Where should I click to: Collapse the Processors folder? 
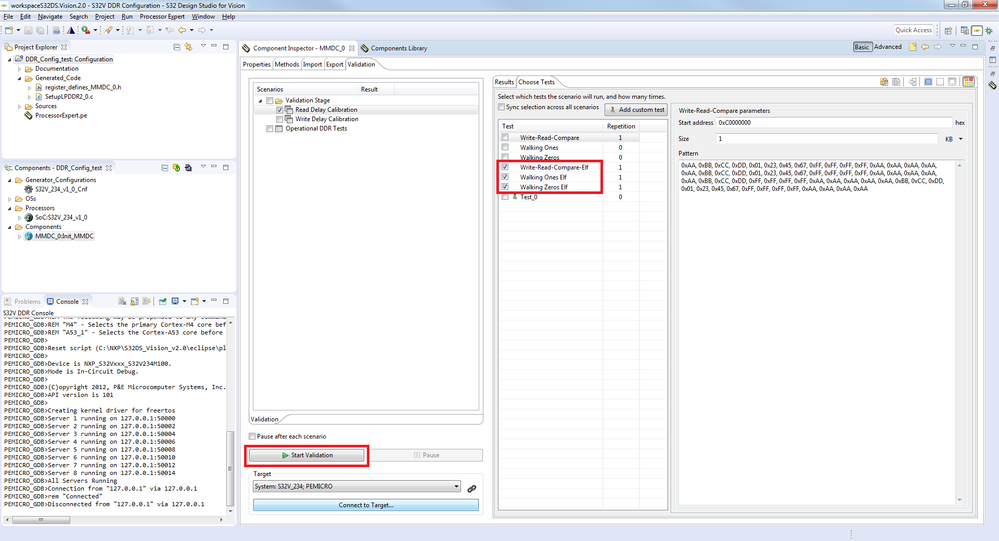(10, 208)
